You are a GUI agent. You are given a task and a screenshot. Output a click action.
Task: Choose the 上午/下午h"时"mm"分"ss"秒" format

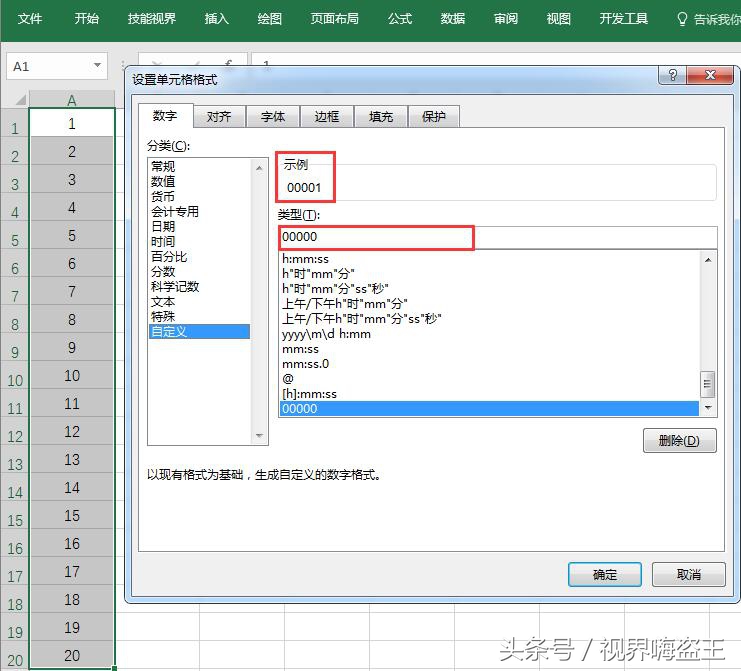[489, 319]
